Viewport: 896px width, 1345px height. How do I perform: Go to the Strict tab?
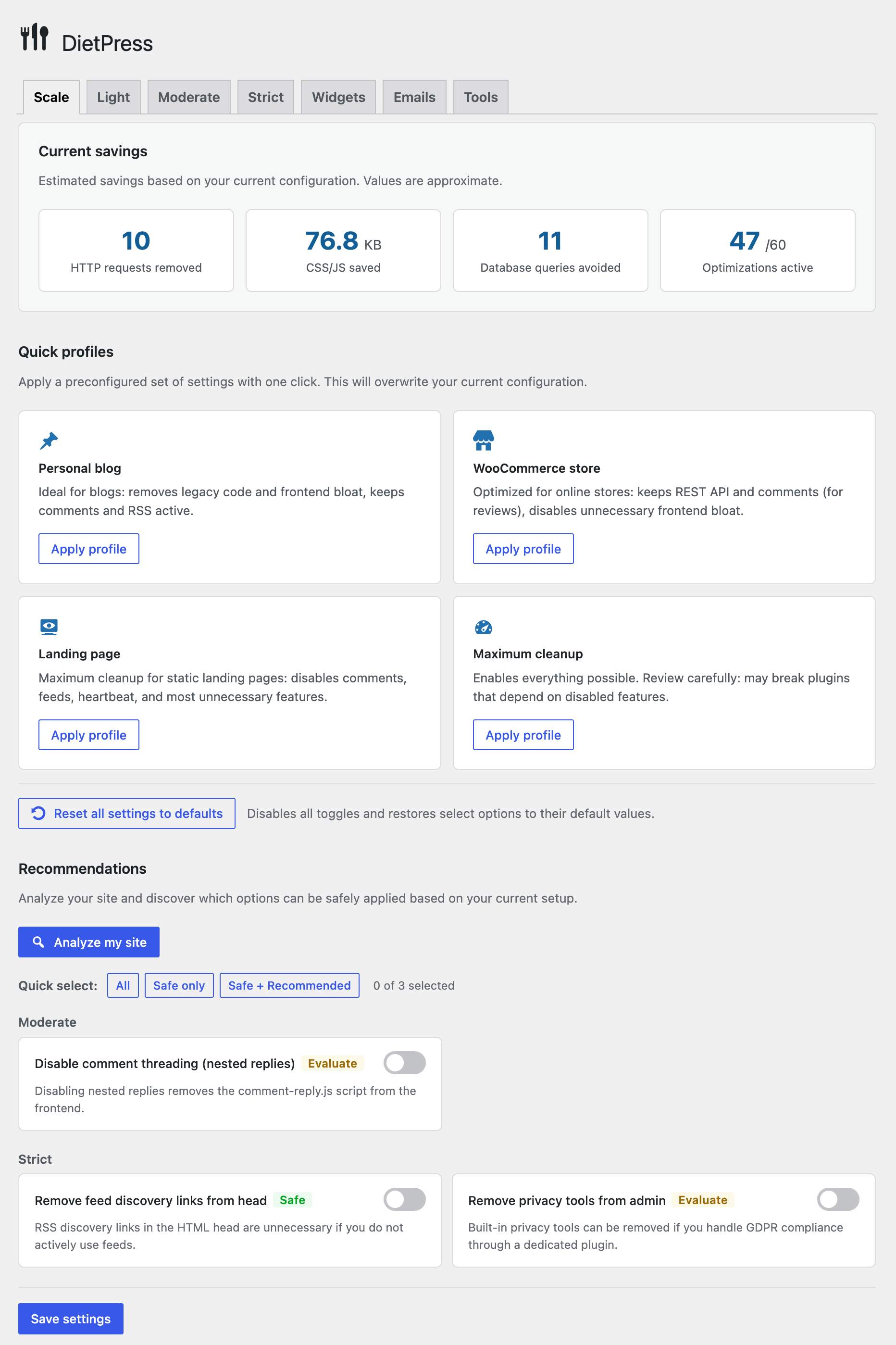point(266,97)
